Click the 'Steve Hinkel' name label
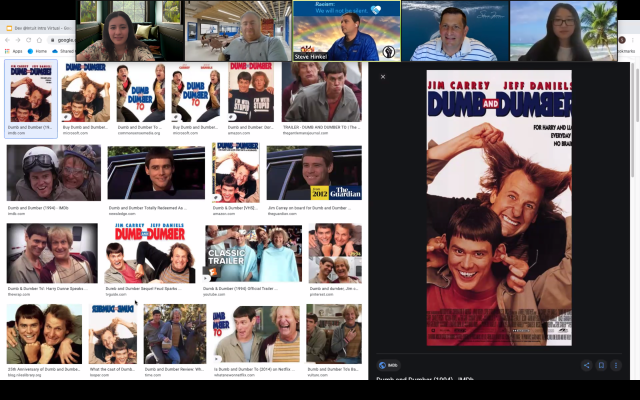The width and height of the screenshot is (640, 400). tap(311, 57)
